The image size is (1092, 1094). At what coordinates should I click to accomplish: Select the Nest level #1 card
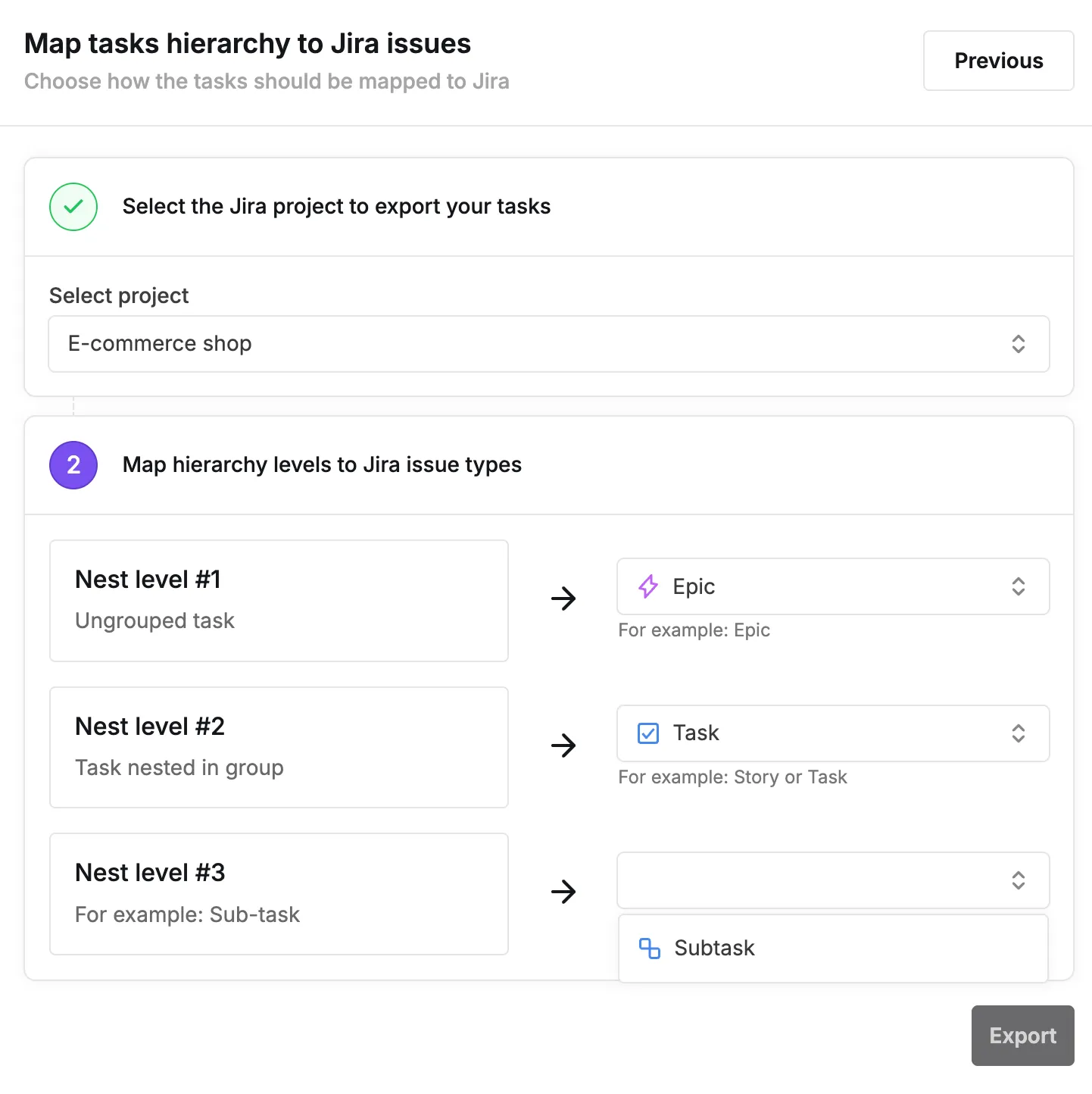point(279,601)
